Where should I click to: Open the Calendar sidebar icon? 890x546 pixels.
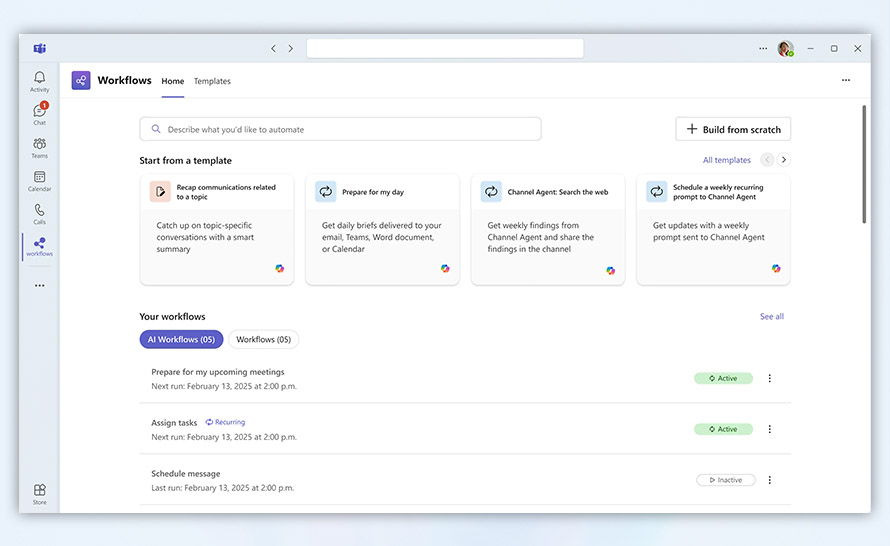point(39,180)
